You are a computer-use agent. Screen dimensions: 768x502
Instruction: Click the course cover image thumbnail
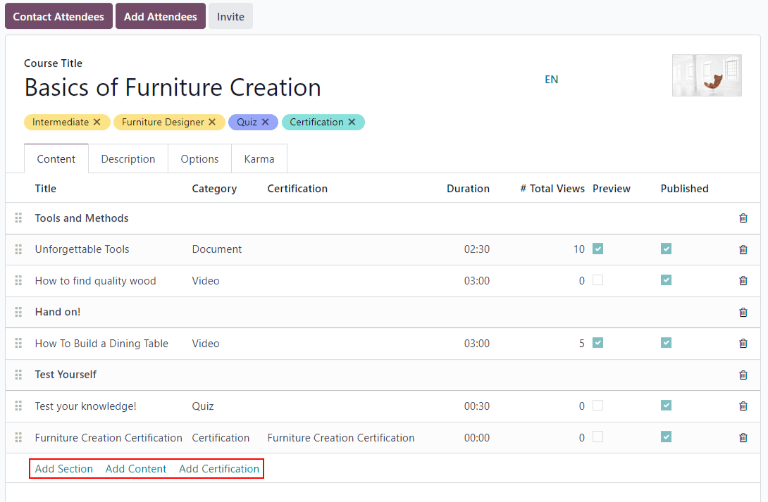707,75
